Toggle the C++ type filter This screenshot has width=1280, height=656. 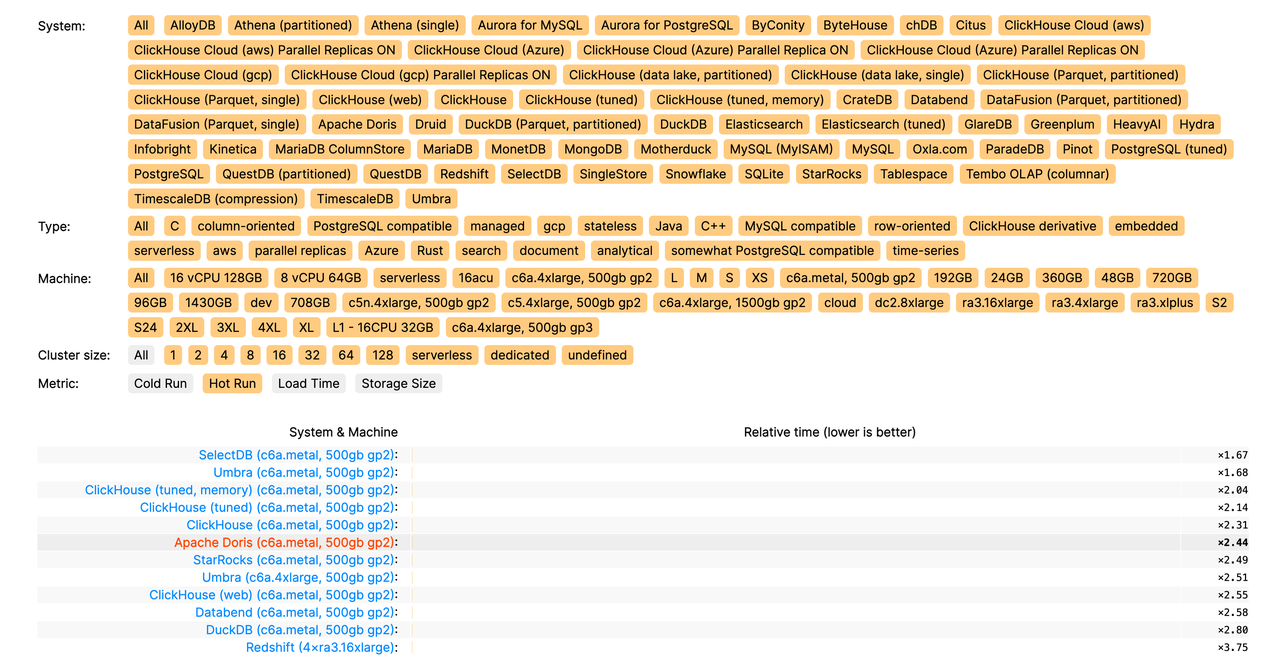(x=713, y=226)
